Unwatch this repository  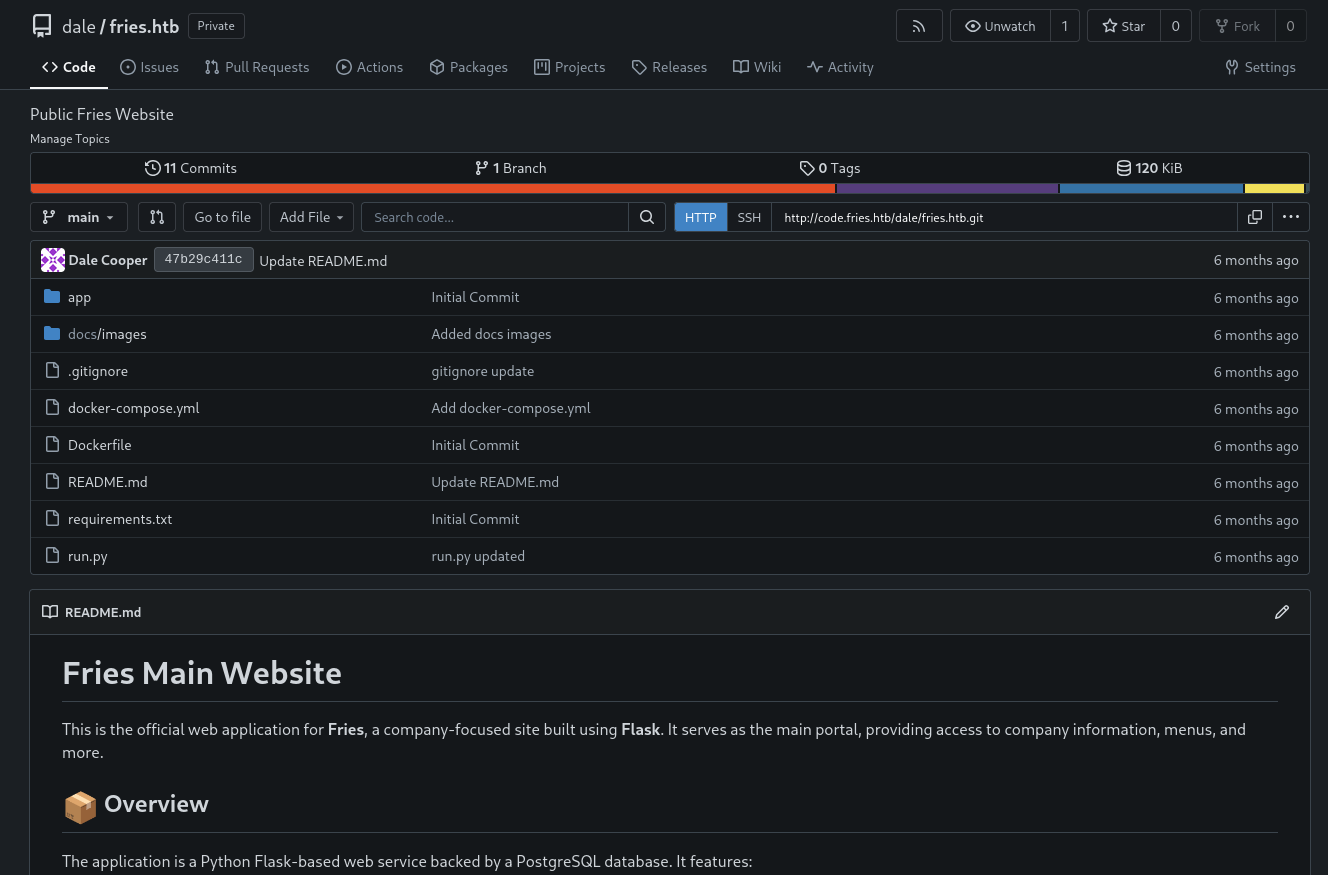(x=1000, y=26)
